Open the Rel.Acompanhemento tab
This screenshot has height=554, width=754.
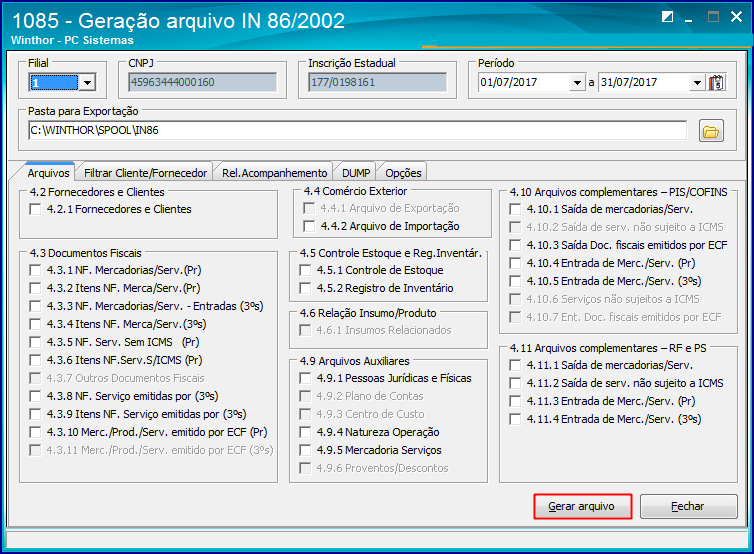[275, 173]
